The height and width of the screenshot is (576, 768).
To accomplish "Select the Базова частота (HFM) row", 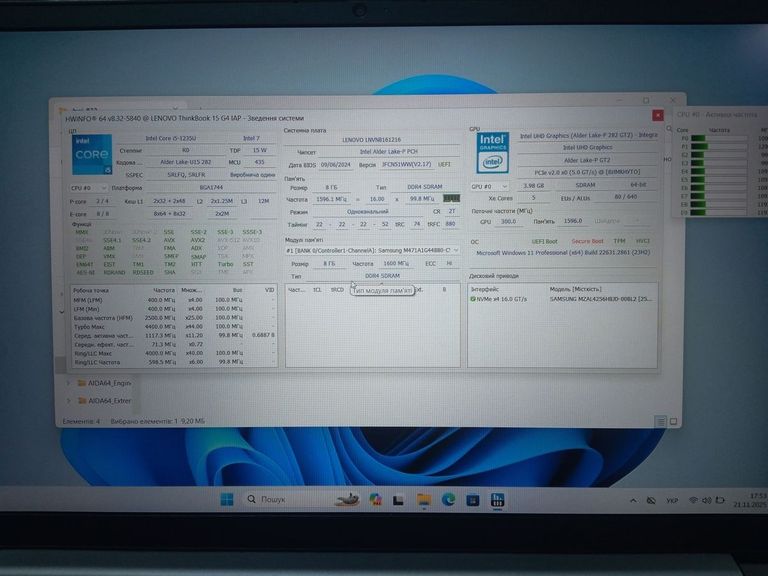I will pos(174,318).
